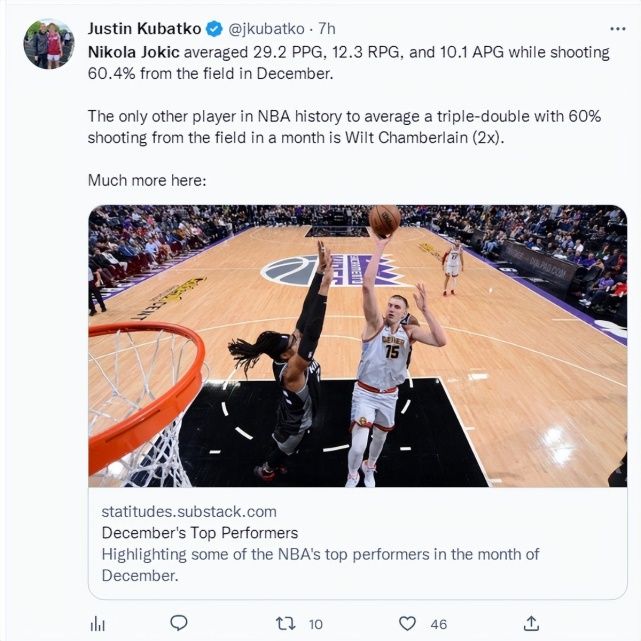Click the "Much more here:" text
This screenshot has height=641, width=641.
[146, 180]
